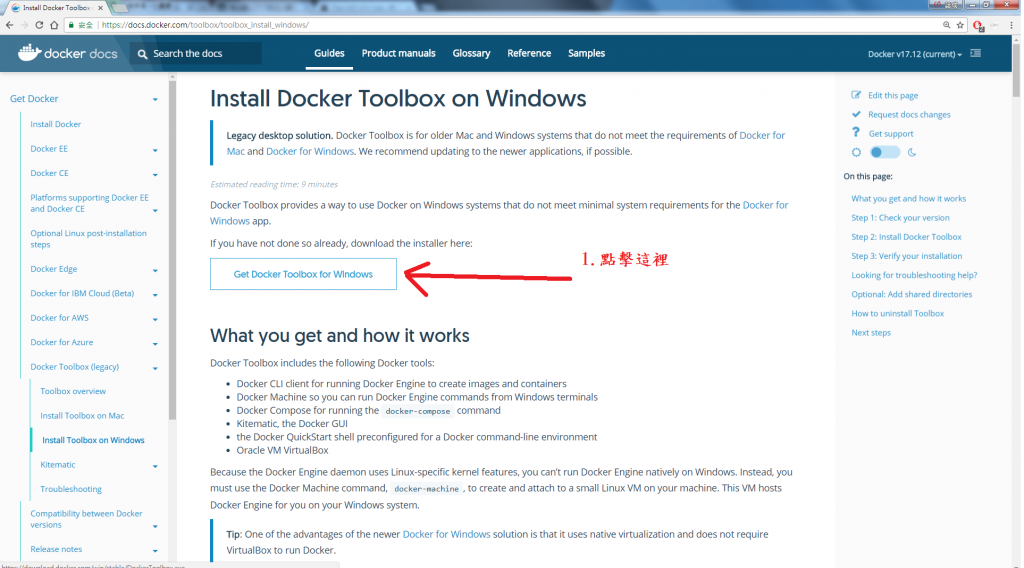The height and width of the screenshot is (568, 1024).
Task: Click the Edit this page pencil icon
Action: click(856, 95)
